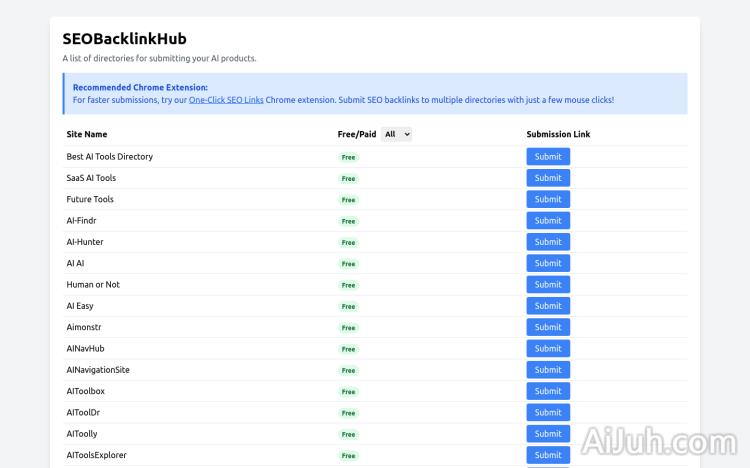Click the Free/Paid column label
The height and width of the screenshot is (468, 750).
pos(357,134)
